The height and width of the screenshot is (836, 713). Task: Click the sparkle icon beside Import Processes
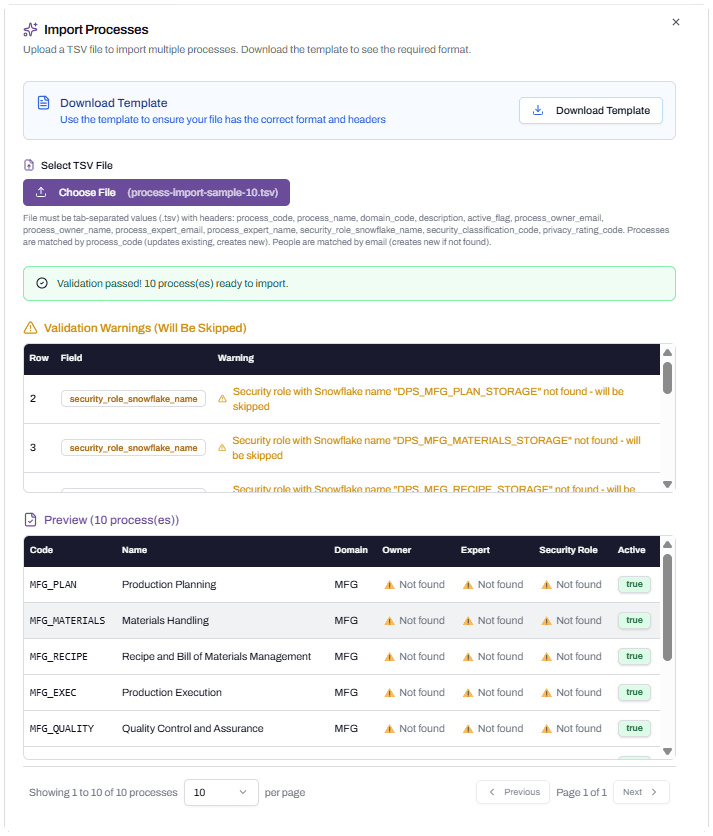click(30, 29)
